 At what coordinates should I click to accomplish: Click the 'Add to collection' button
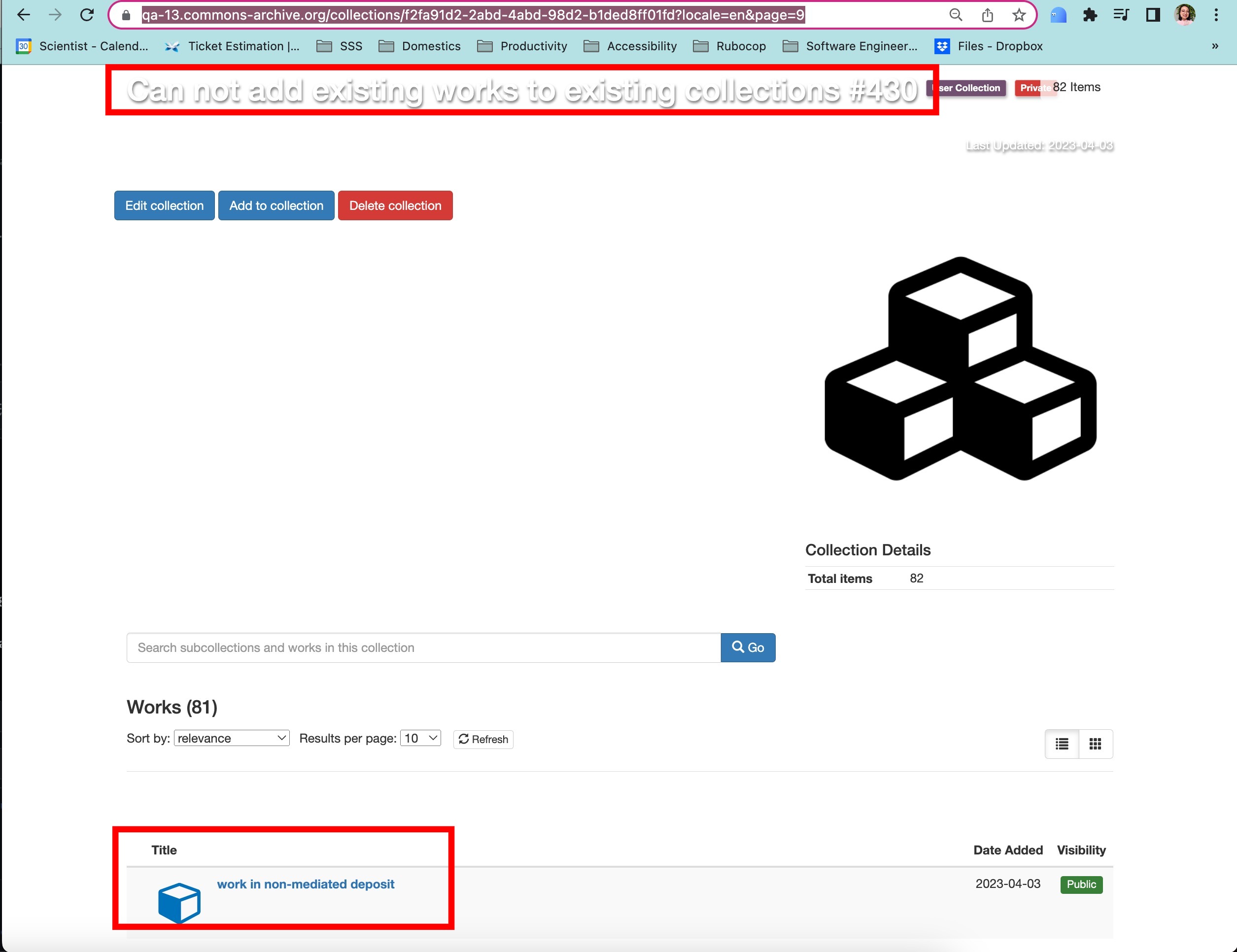coord(276,205)
